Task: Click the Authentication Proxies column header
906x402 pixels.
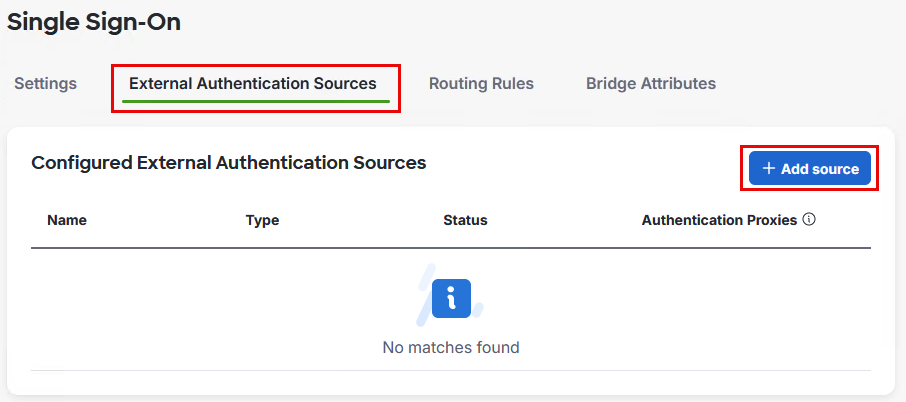Action: (x=719, y=220)
